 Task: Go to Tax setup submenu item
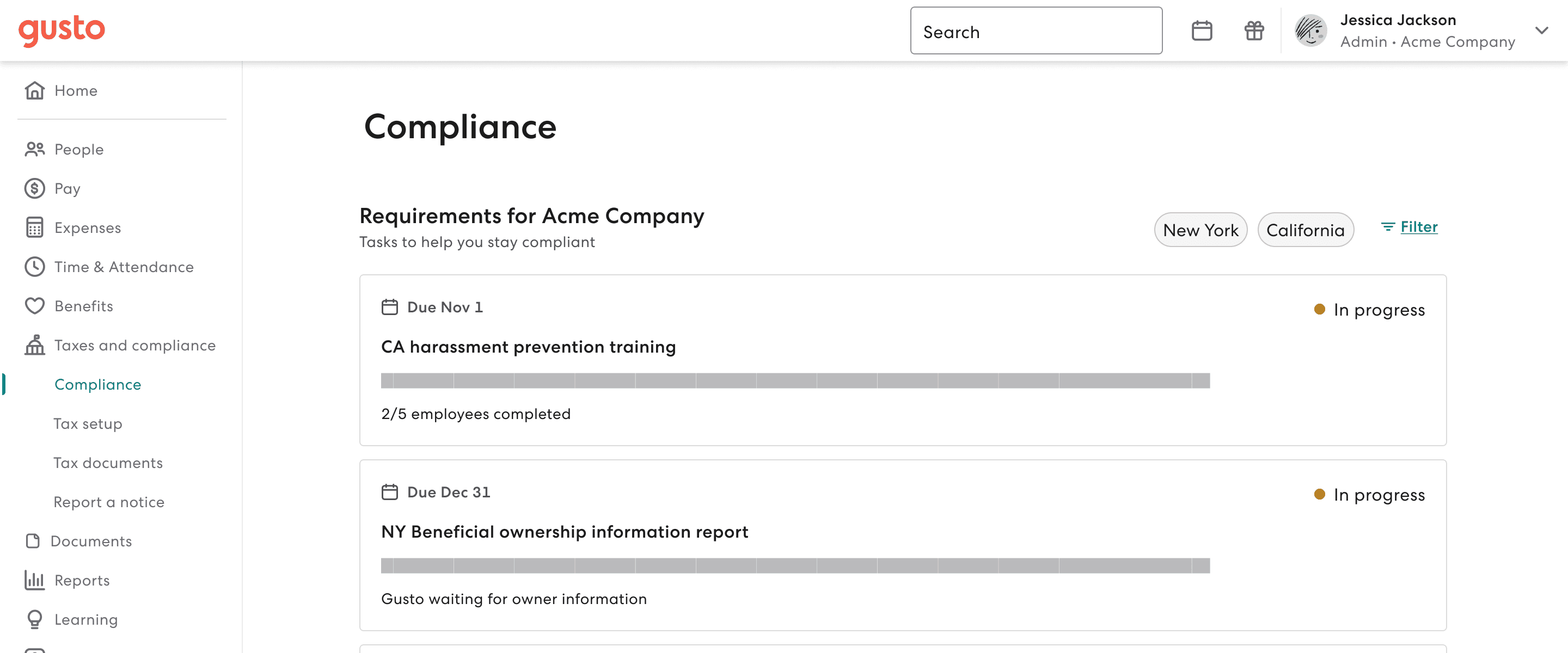coord(88,423)
